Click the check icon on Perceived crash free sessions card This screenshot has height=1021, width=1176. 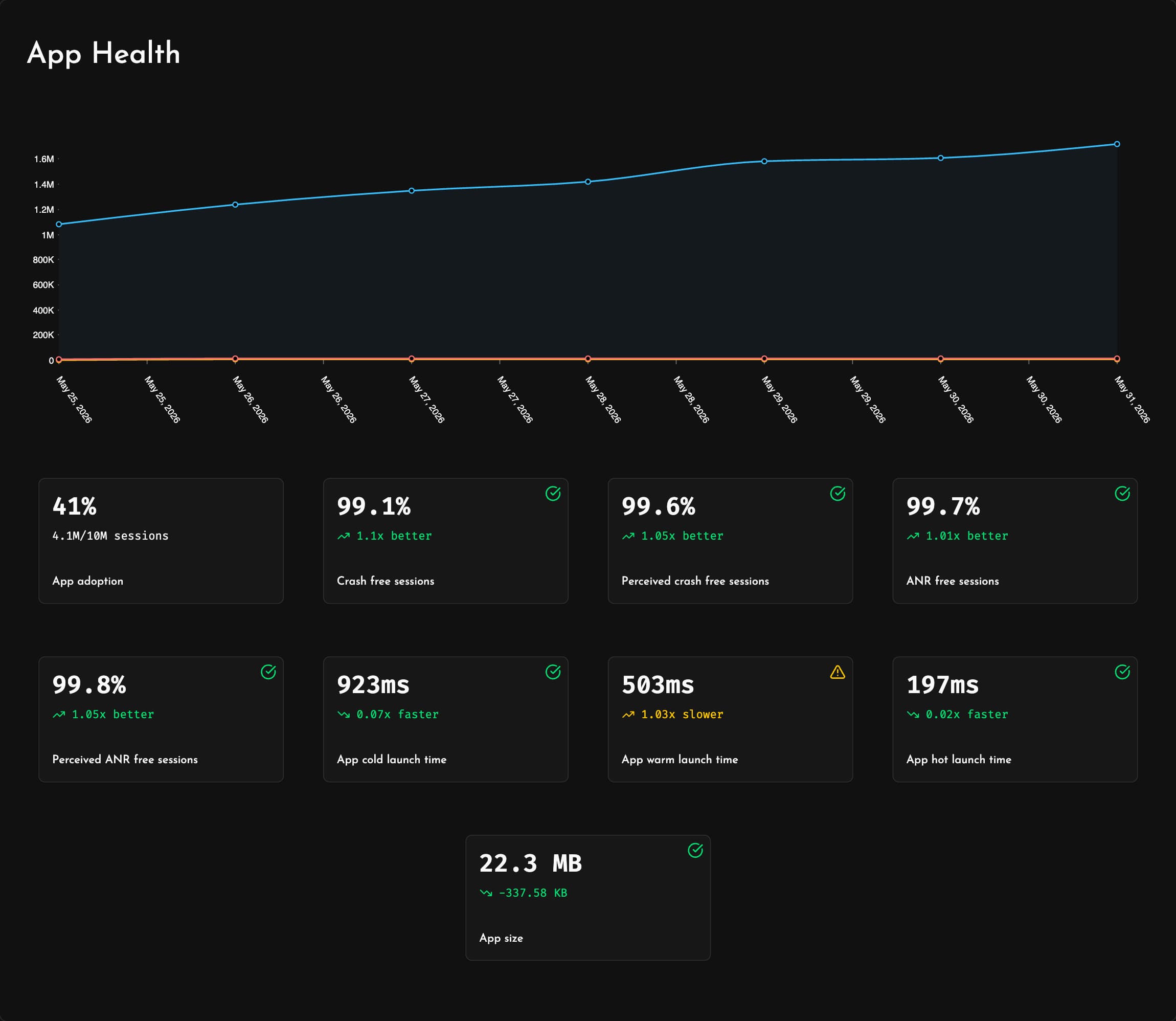pyautogui.click(x=838, y=494)
